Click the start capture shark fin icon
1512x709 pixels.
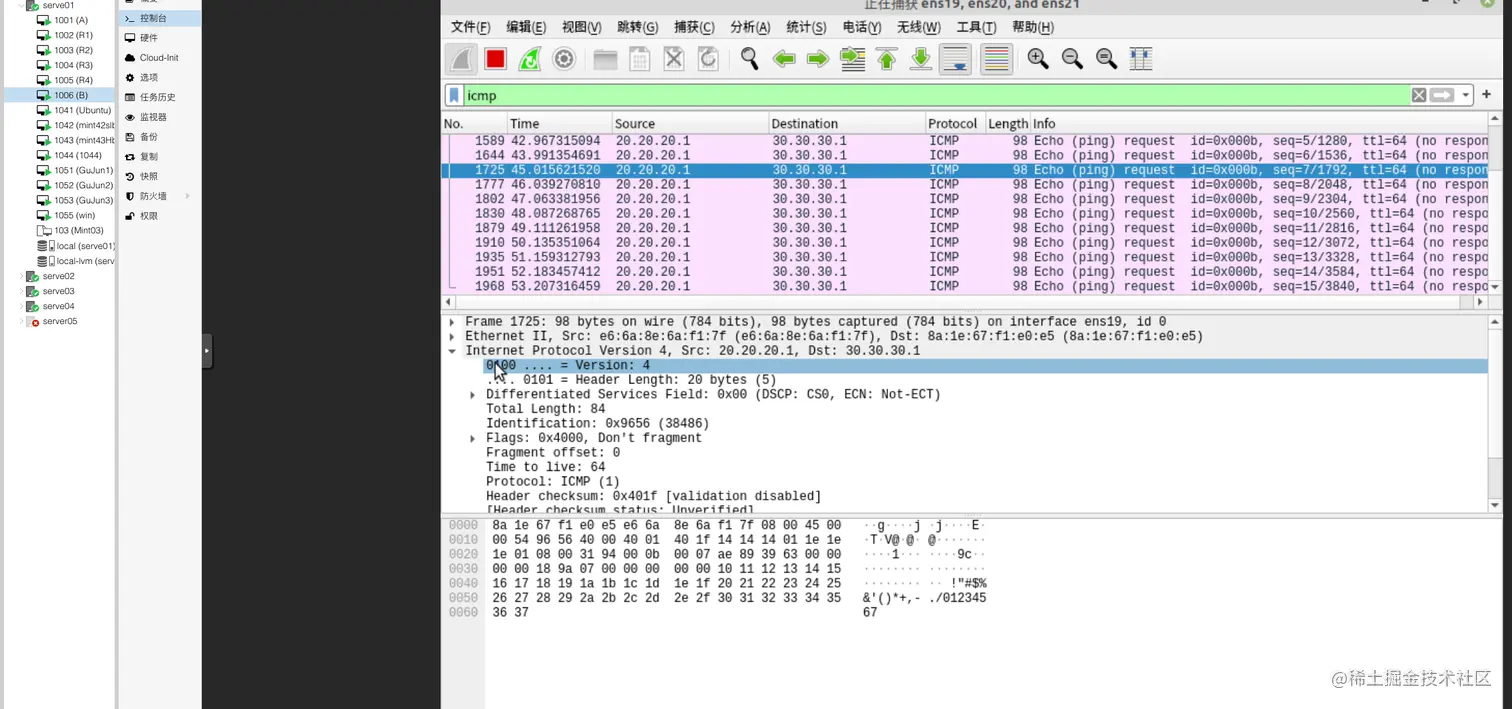[461, 59]
